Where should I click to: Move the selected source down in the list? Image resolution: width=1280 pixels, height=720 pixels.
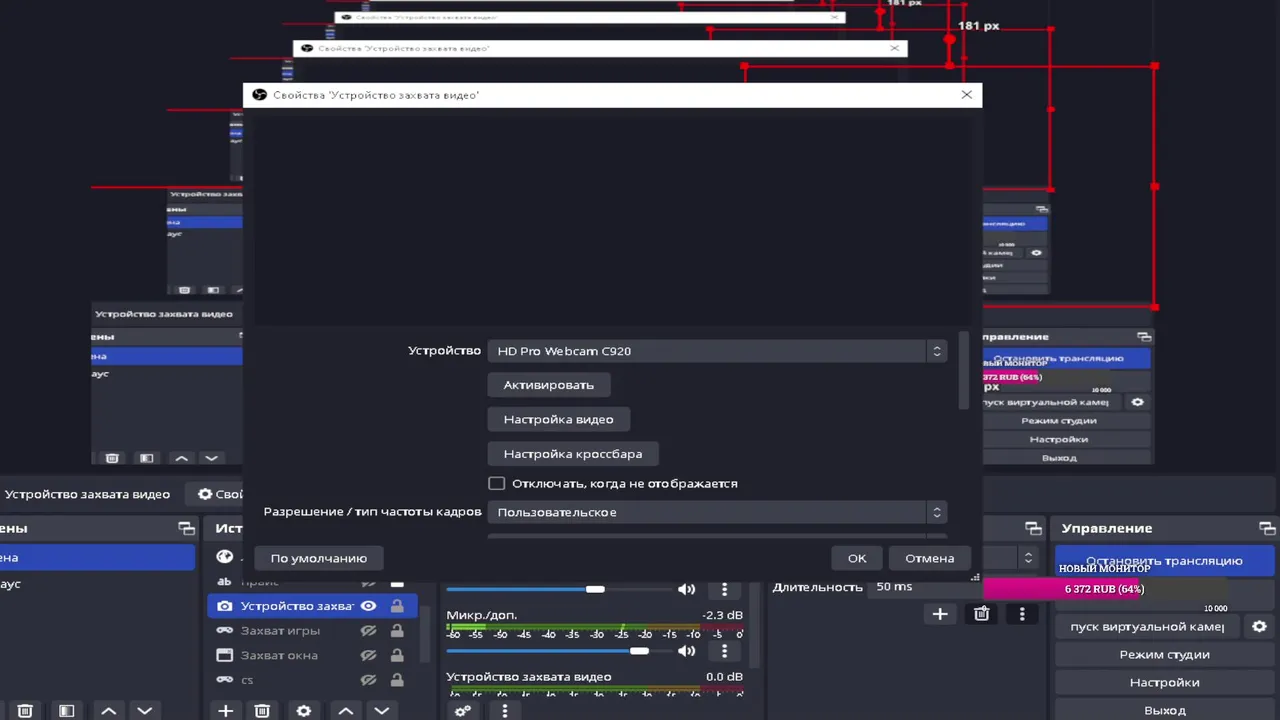coord(381,711)
